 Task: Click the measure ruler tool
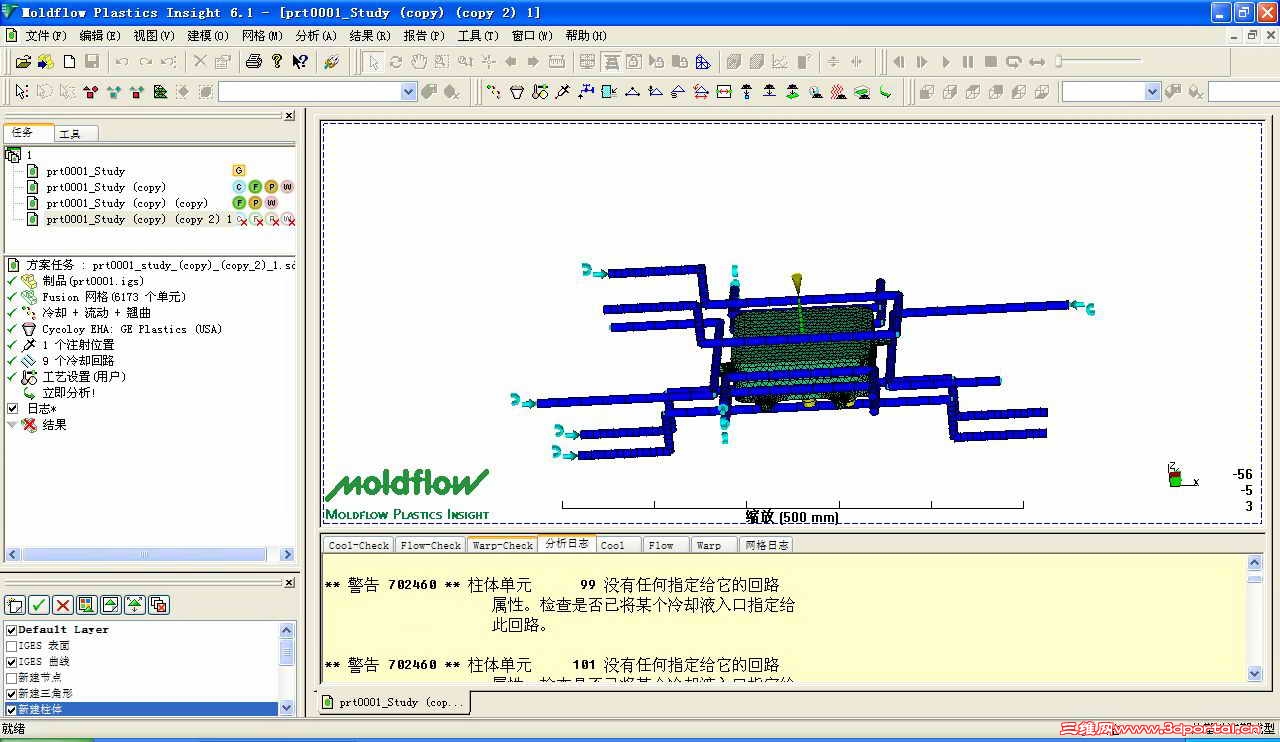click(x=557, y=61)
